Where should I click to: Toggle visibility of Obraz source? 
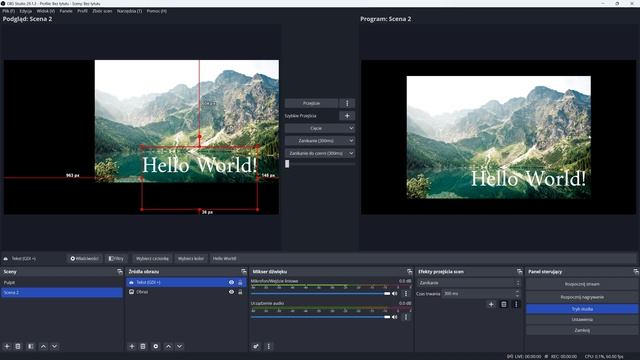coord(231,292)
